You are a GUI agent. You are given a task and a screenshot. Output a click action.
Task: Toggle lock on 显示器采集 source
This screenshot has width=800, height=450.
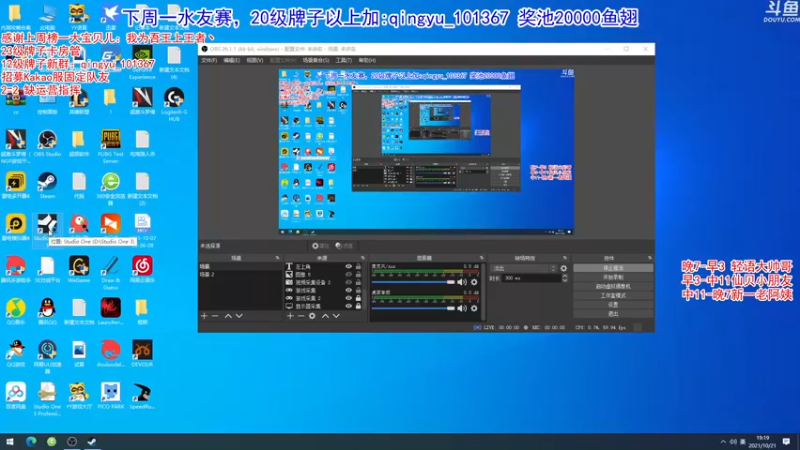358,306
